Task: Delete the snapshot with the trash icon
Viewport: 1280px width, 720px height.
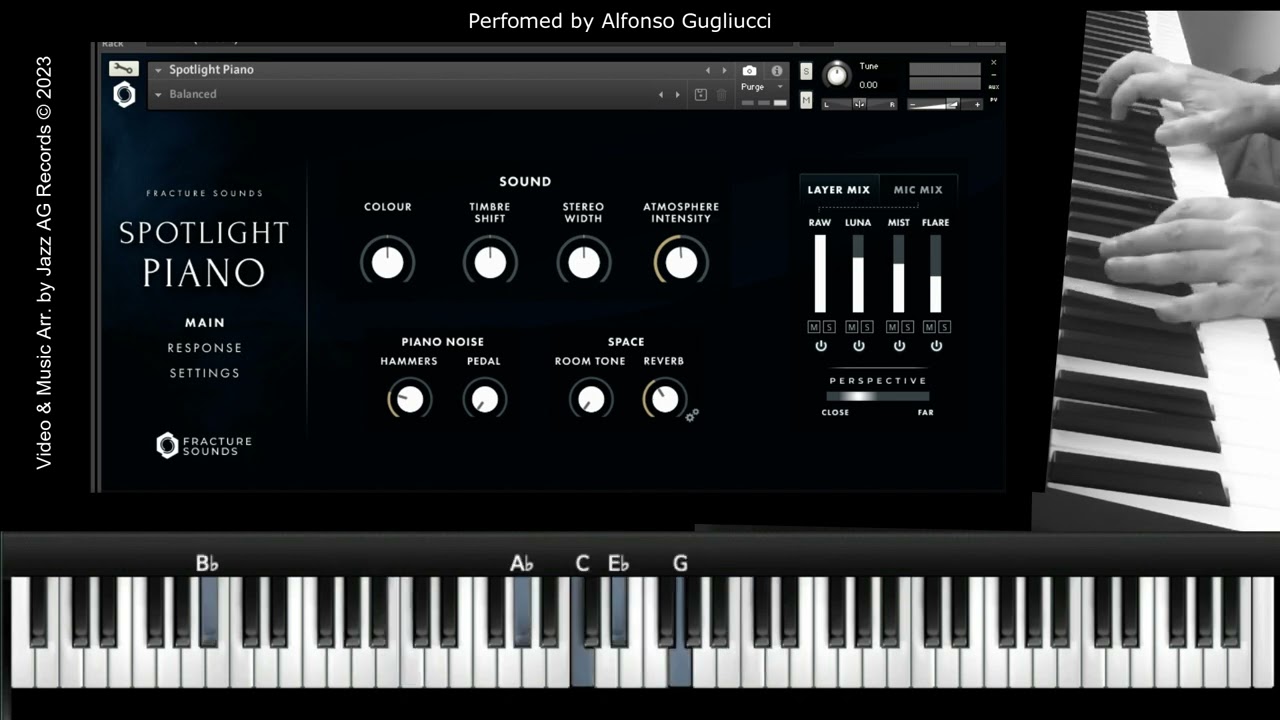Action: point(721,94)
